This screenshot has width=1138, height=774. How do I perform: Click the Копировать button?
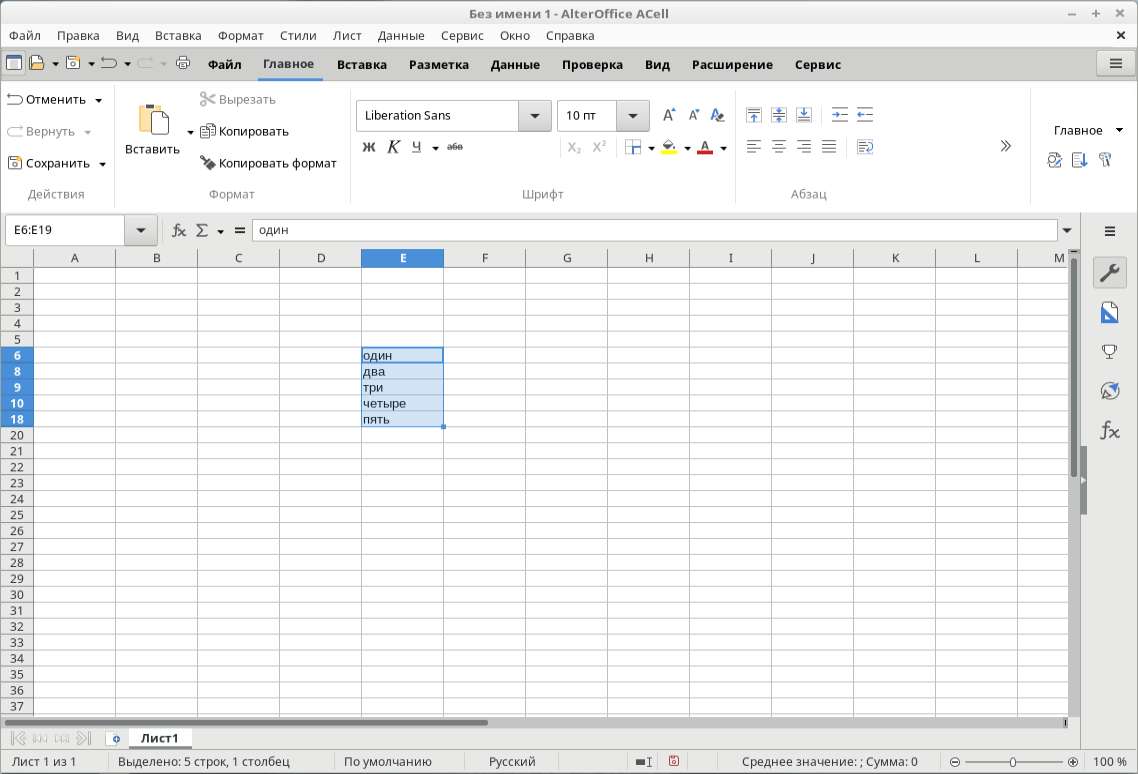(245, 131)
